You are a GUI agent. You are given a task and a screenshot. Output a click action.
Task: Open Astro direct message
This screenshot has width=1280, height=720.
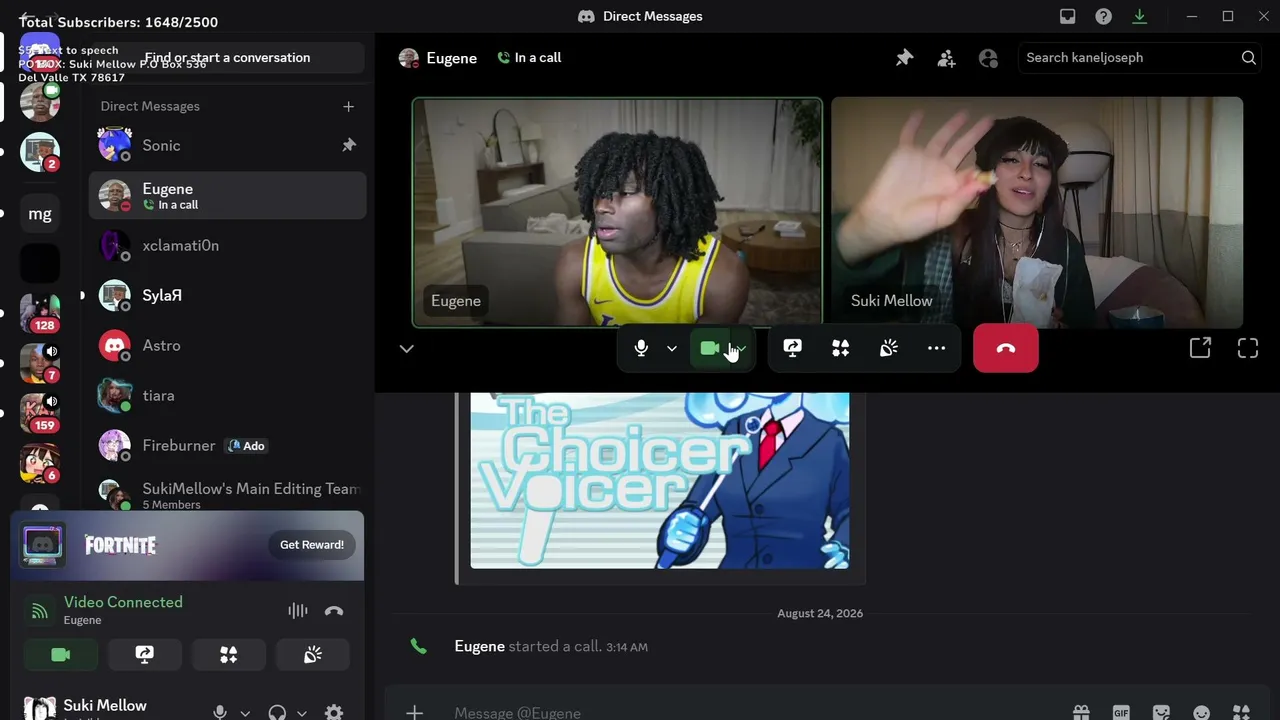pos(228,345)
